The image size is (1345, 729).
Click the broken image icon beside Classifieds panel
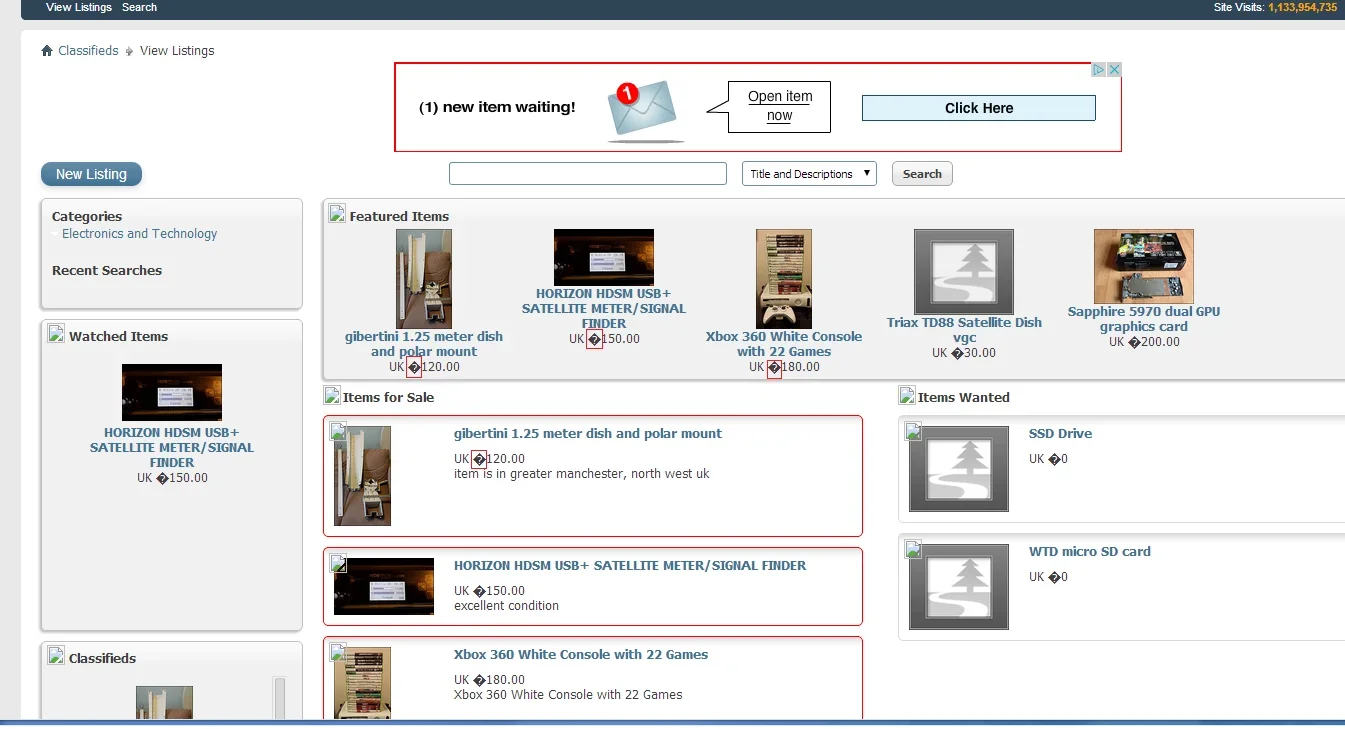point(57,656)
